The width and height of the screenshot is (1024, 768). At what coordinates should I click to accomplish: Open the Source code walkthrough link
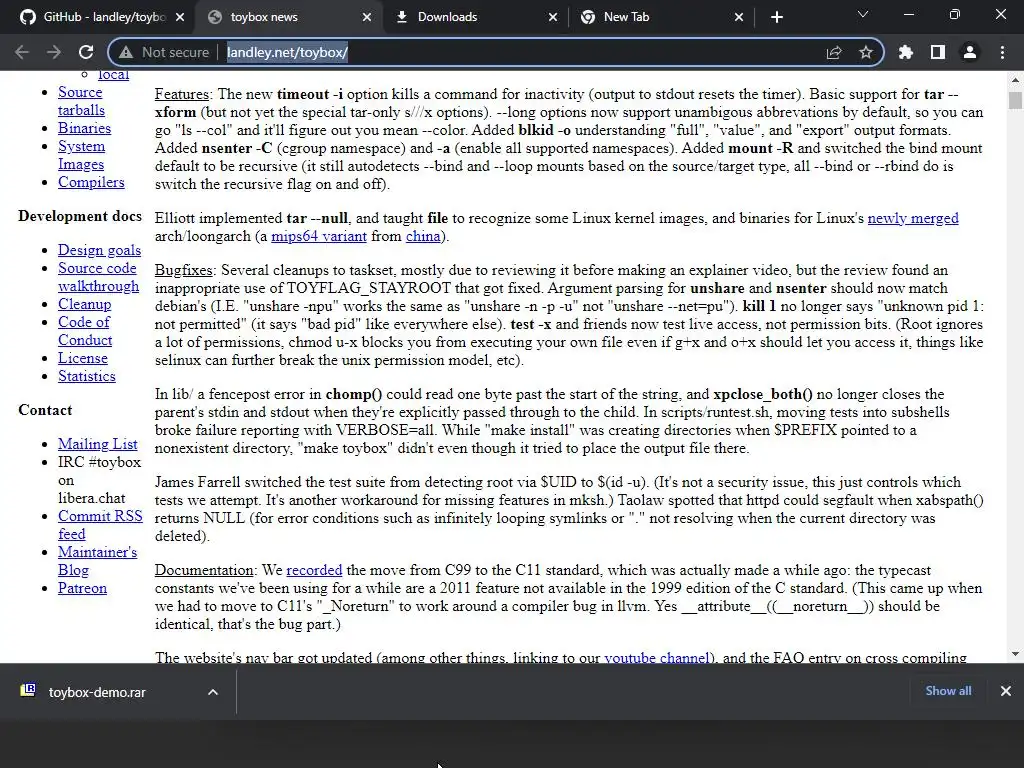coord(98,277)
